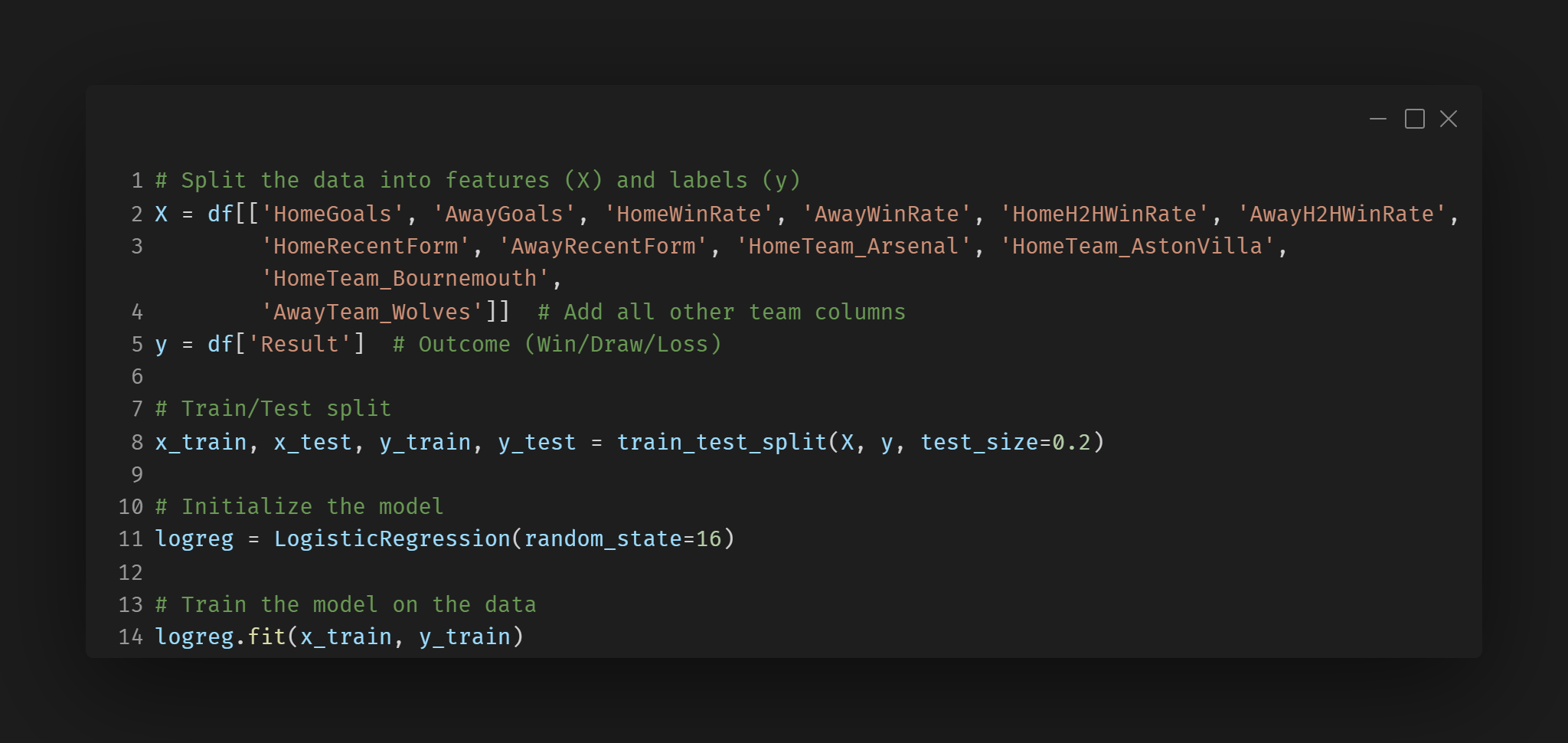Screen dimensions: 1568x743
Task: Click the fit method on line 14
Action: (266, 637)
